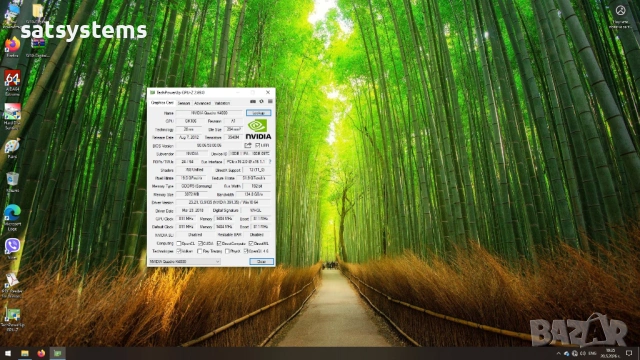
Task: Toggle the OpenGL 4.6 checkbox
Action: [246, 251]
